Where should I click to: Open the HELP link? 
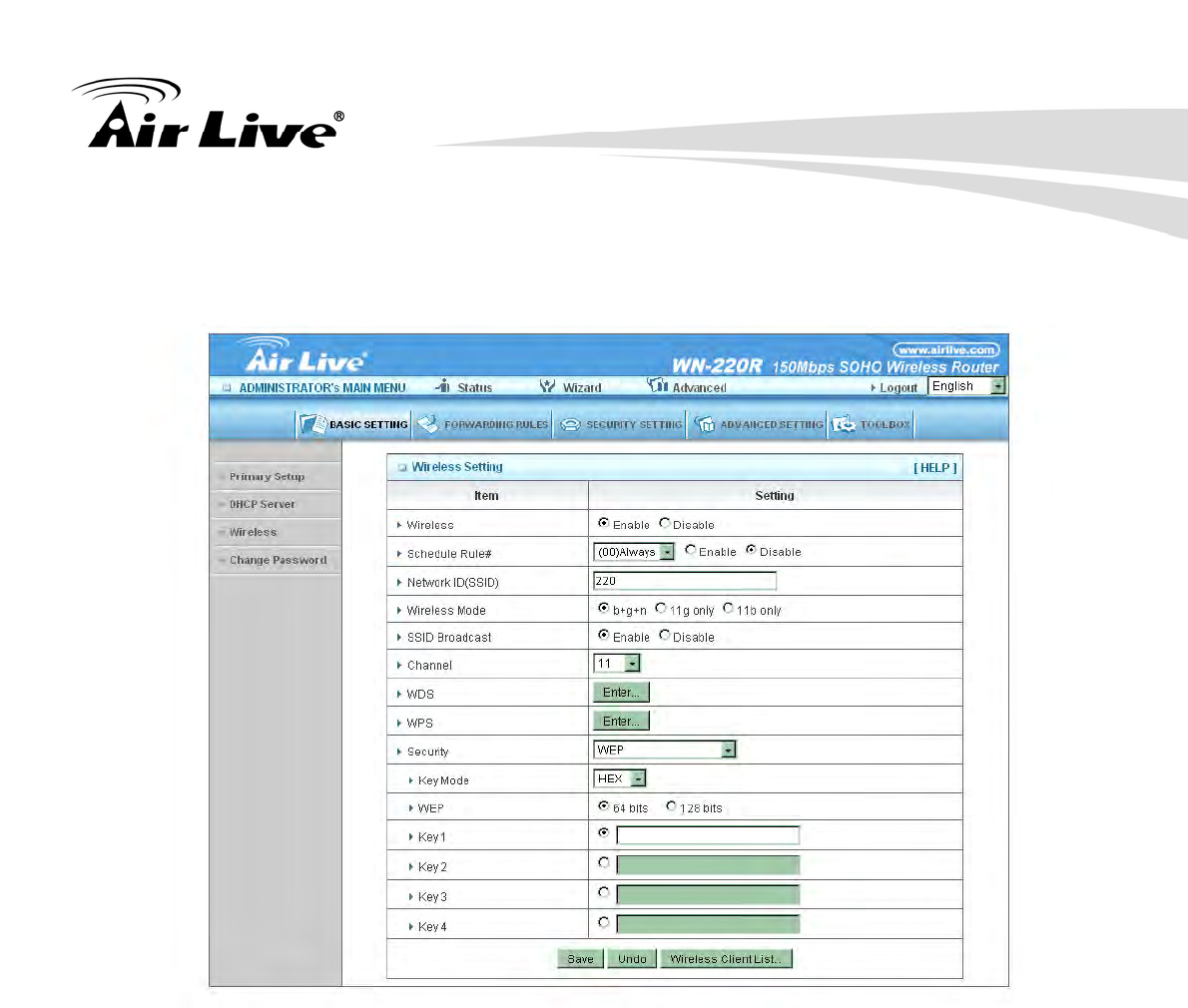pos(935,468)
